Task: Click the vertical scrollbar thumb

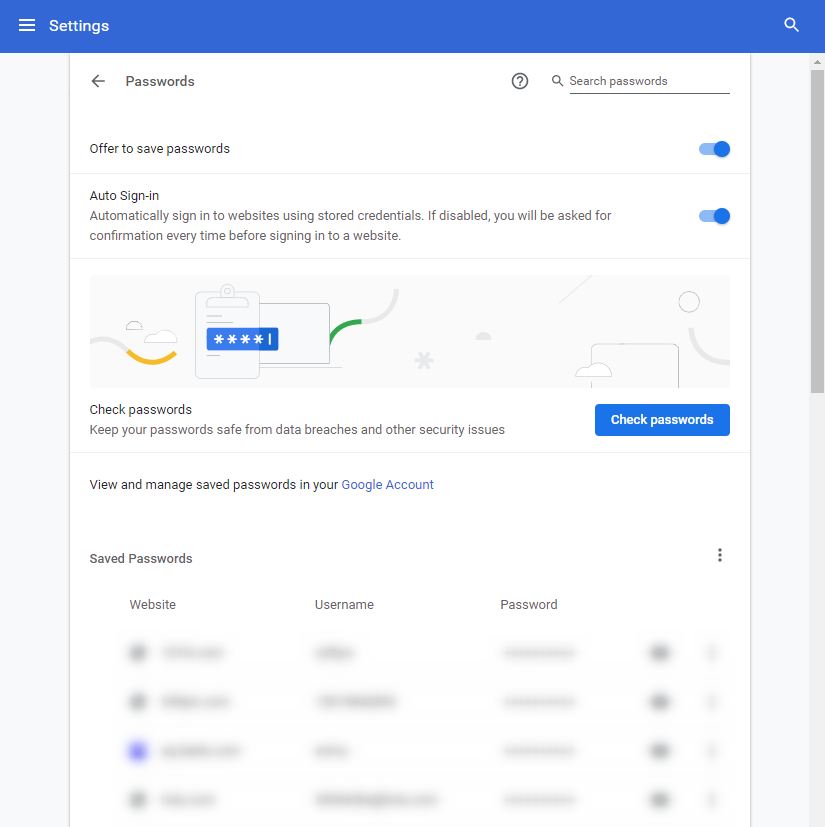Action: pyautogui.click(x=817, y=232)
